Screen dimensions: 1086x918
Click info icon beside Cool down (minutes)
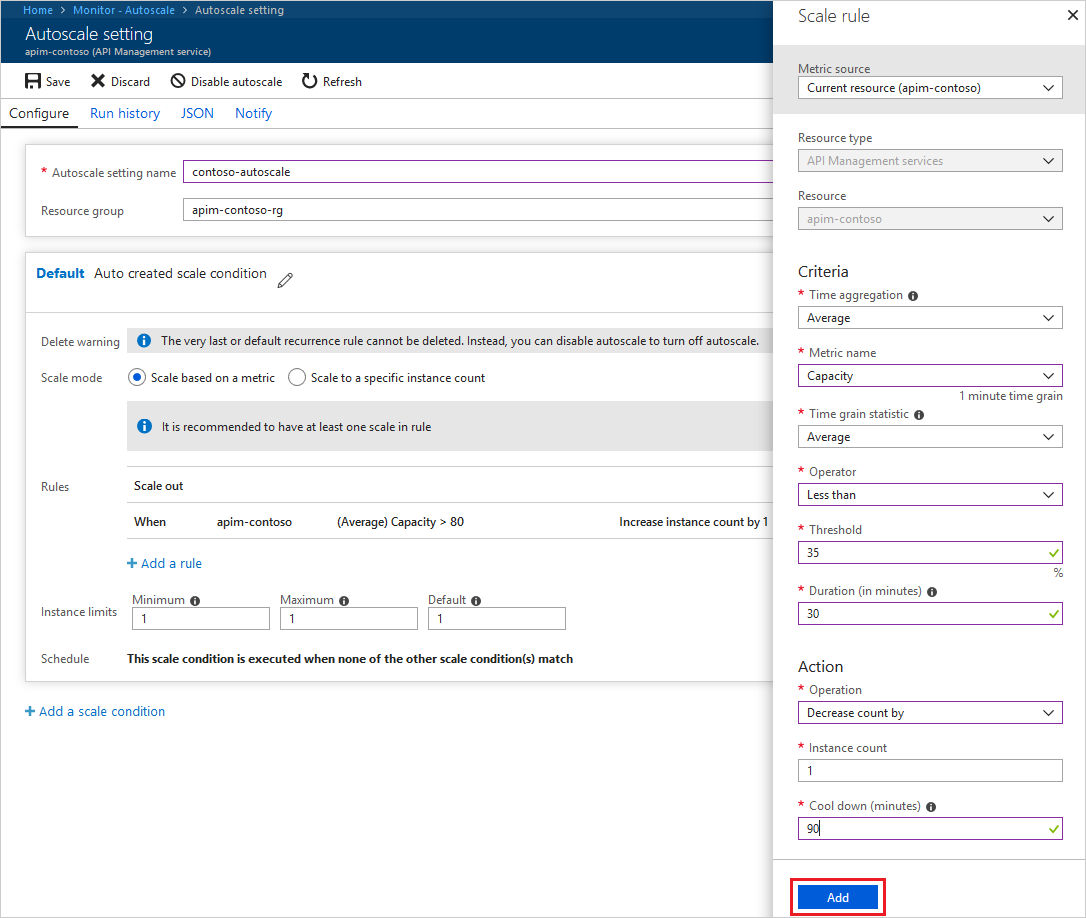click(x=931, y=807)
